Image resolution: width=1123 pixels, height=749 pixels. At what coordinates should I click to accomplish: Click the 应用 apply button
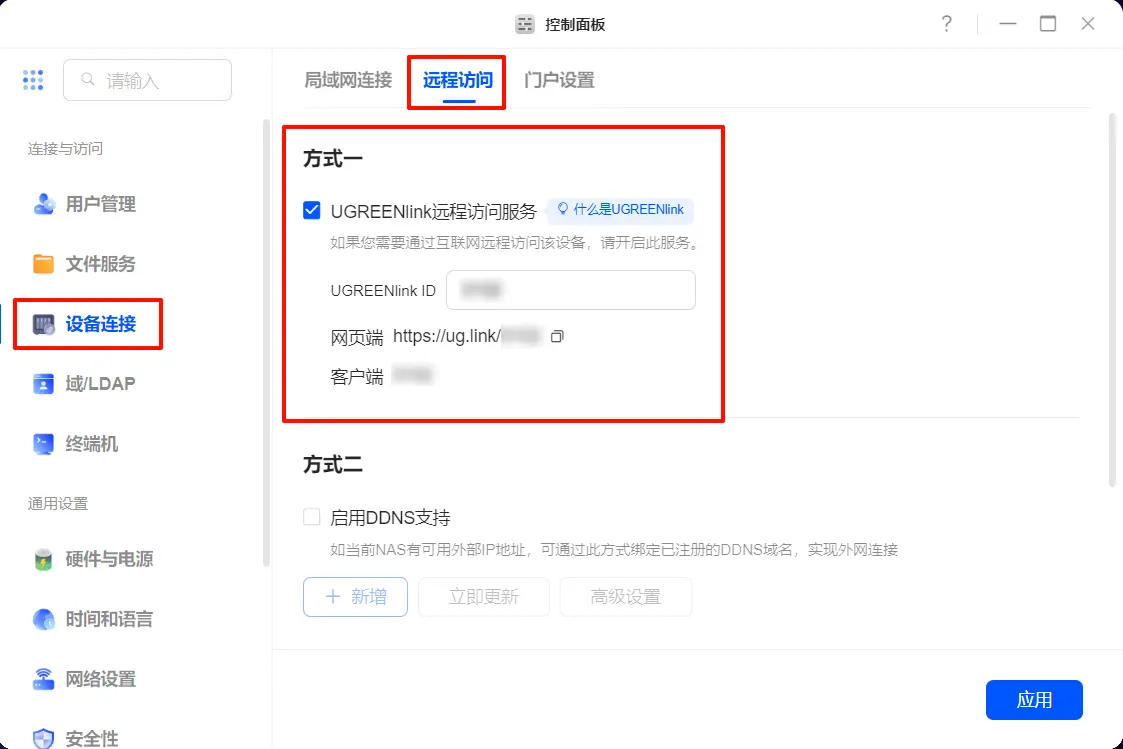[x=1034, y=700]
